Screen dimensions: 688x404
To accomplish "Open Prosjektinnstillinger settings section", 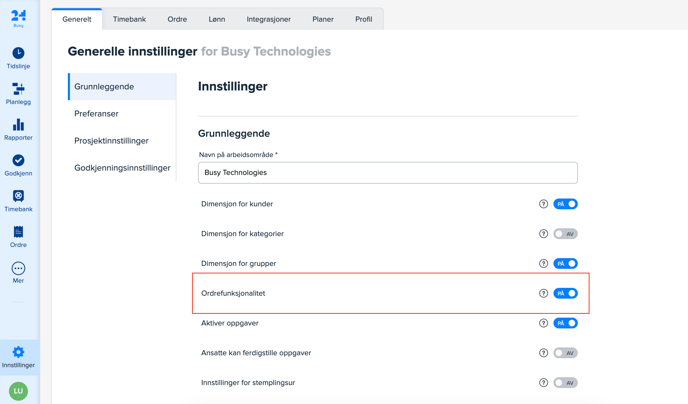I will [x=111, y=141].
